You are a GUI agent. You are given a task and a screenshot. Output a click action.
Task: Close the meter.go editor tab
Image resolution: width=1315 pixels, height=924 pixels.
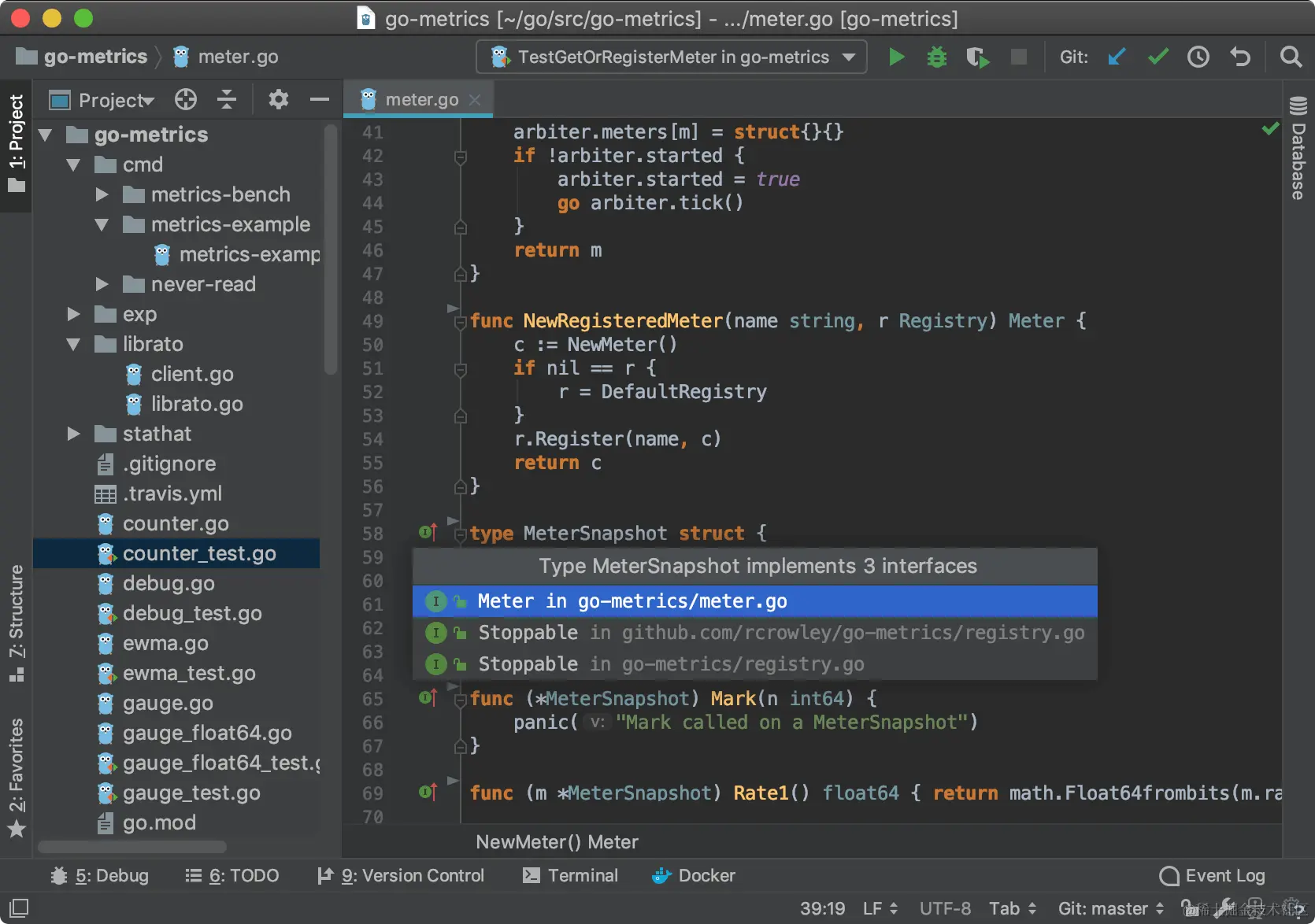[475, 99]
